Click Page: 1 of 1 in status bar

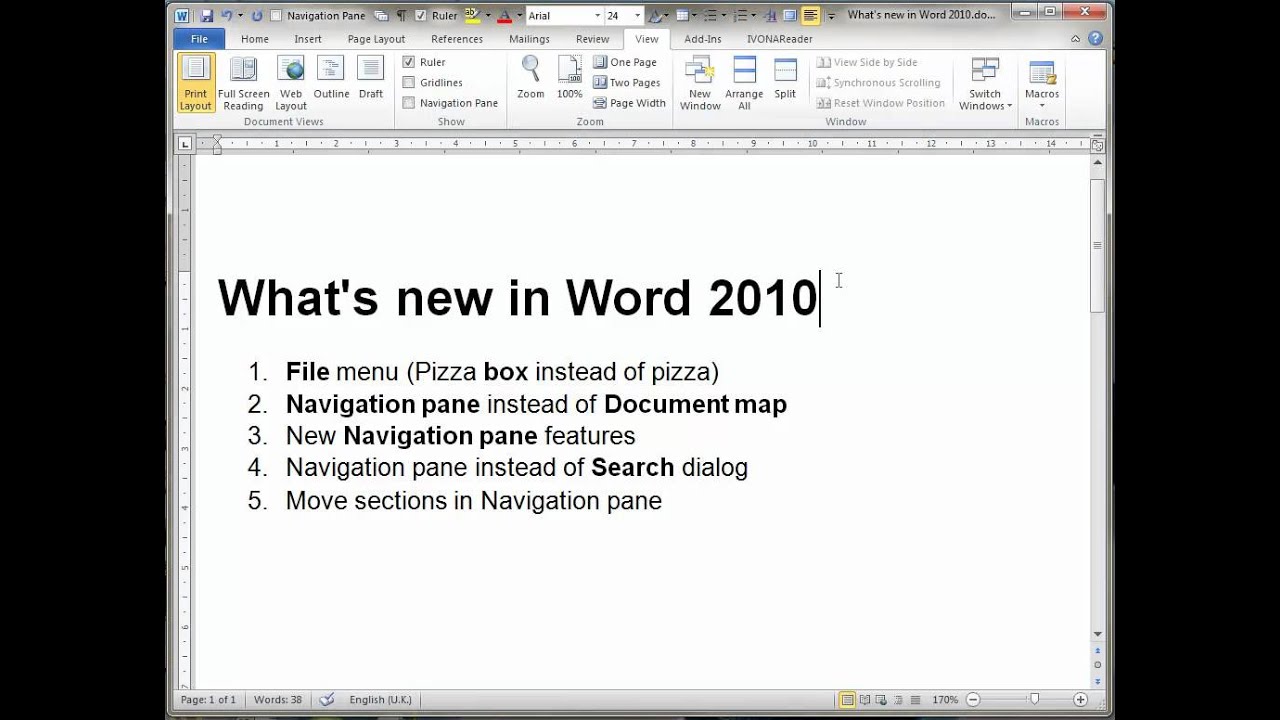coord(208,700)
